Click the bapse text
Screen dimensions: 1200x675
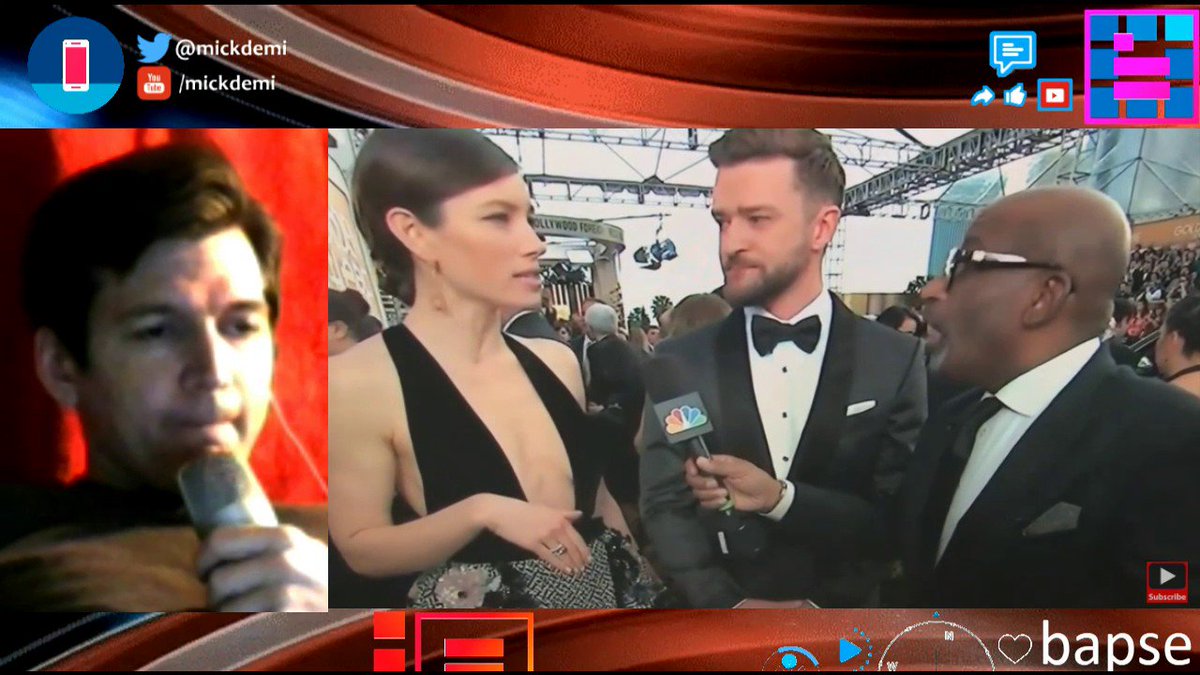pos(1117,645)
